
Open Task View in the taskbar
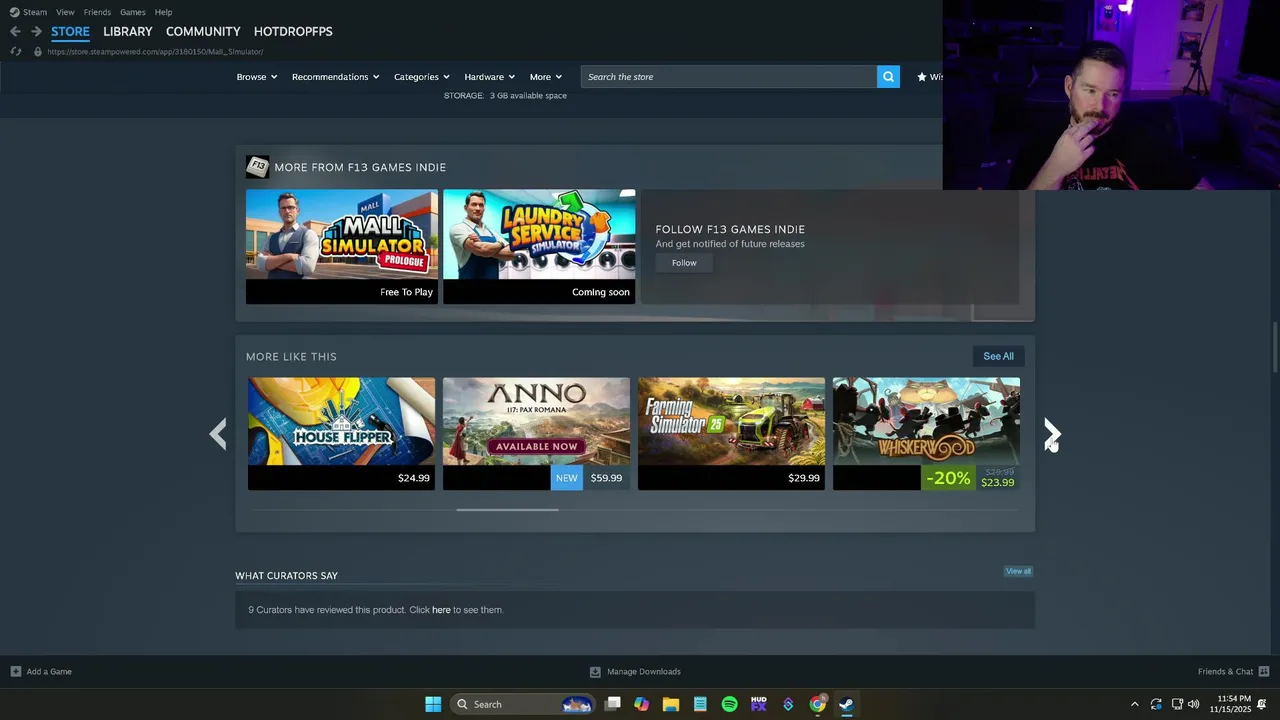613,704
